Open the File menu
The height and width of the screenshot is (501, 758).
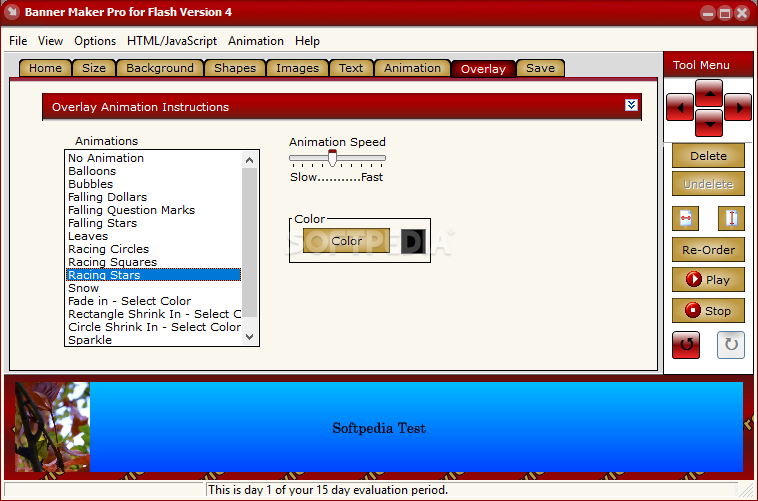click(x=18, y=41)
